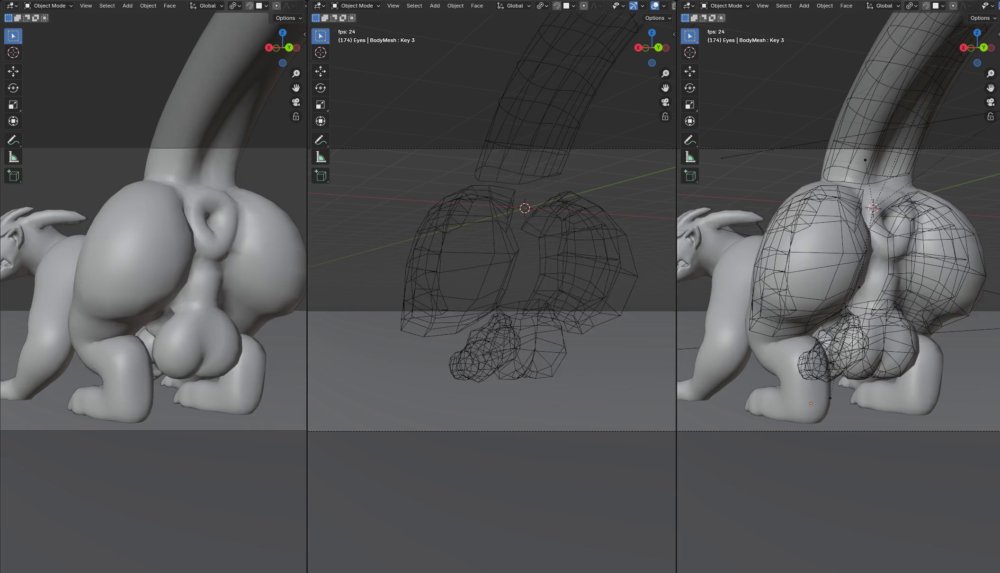Open View menu in right viewport

pyautogui.click(x=762, y=6)
